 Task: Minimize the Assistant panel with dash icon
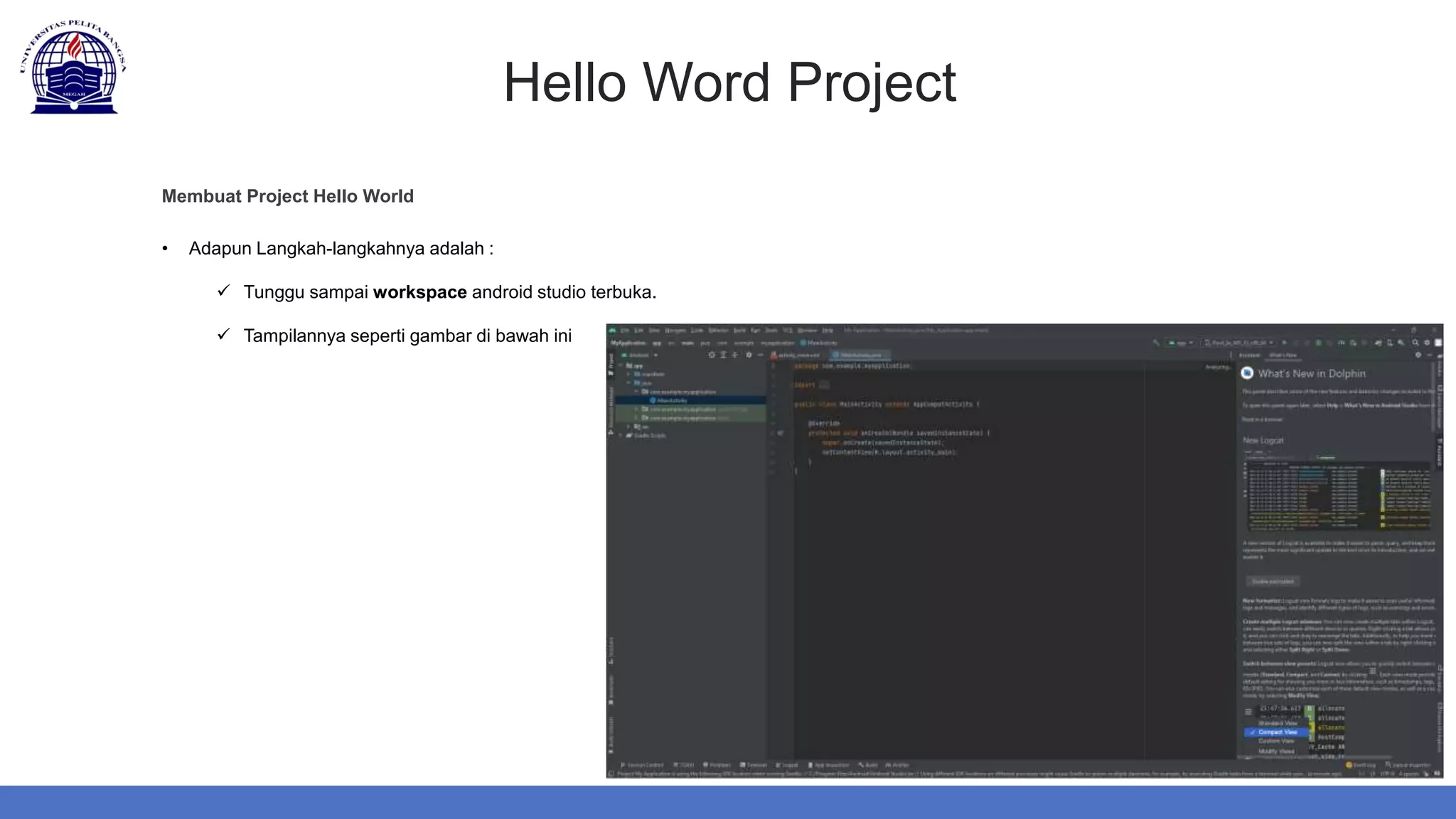[1429, 355]
